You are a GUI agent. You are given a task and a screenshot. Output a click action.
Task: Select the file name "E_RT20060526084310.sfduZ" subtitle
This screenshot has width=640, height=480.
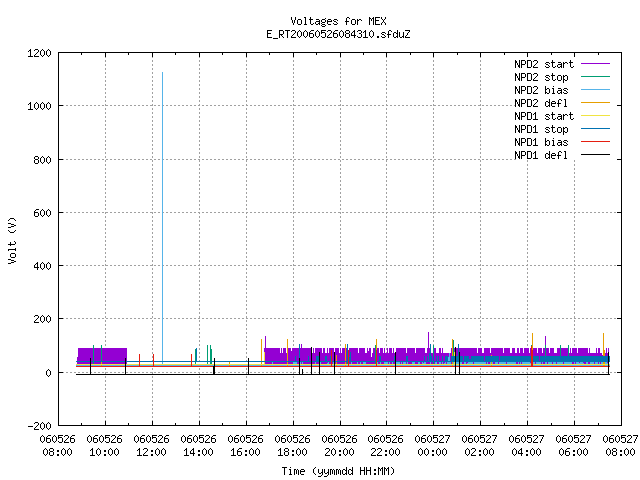click(x=338, y=34)
